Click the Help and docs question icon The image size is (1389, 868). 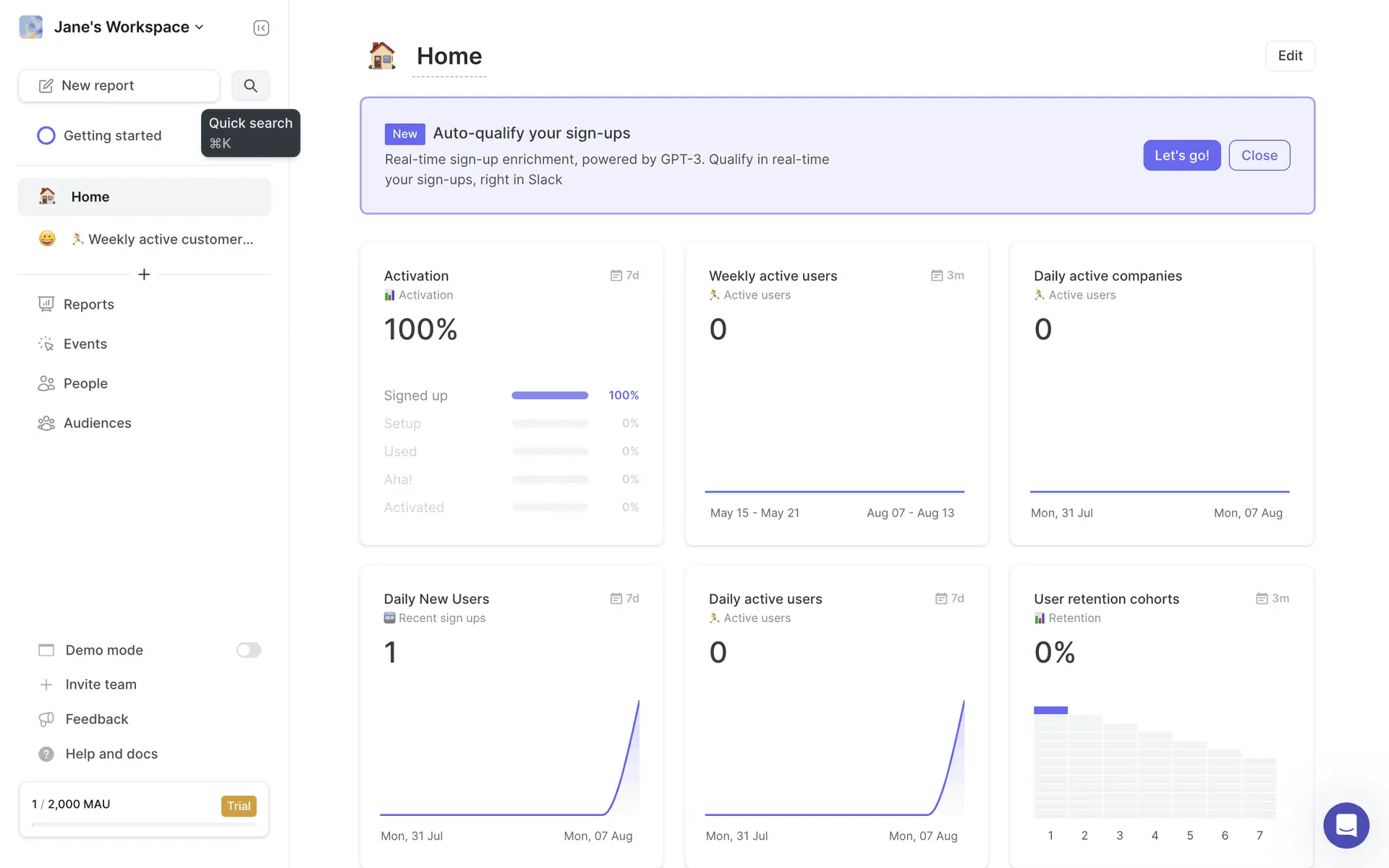[x=46, y=754]
